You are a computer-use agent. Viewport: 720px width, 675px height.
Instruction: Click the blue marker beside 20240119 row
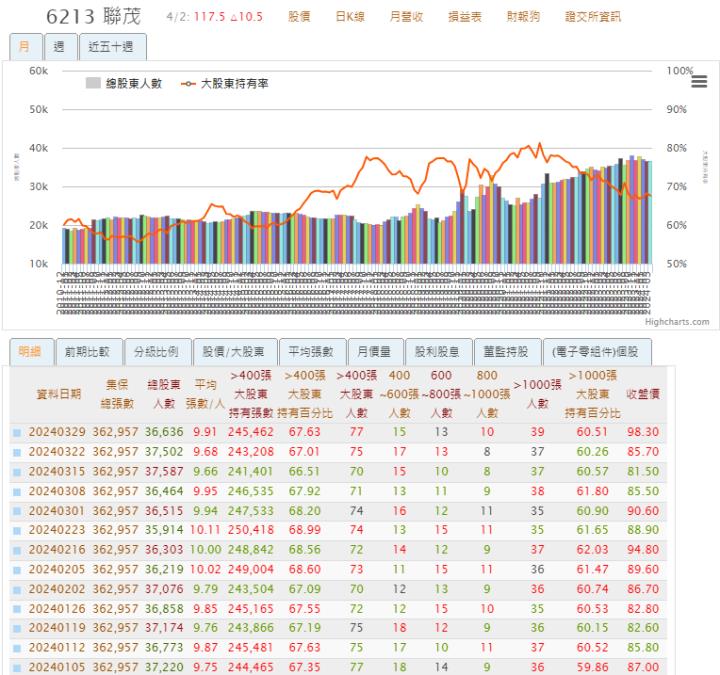pyautogui.click(x=17, y=629)
